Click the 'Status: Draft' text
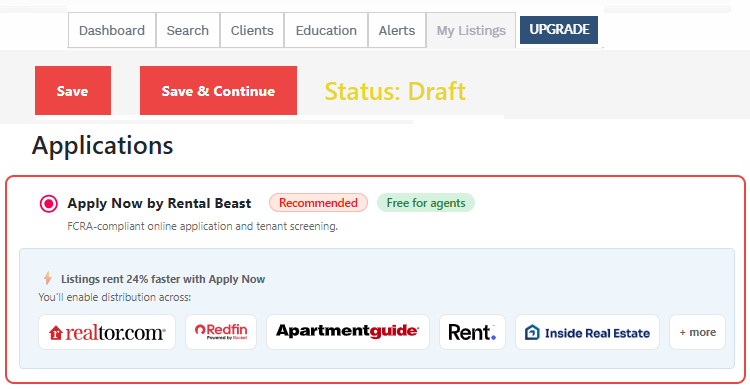 pos(395,91)
